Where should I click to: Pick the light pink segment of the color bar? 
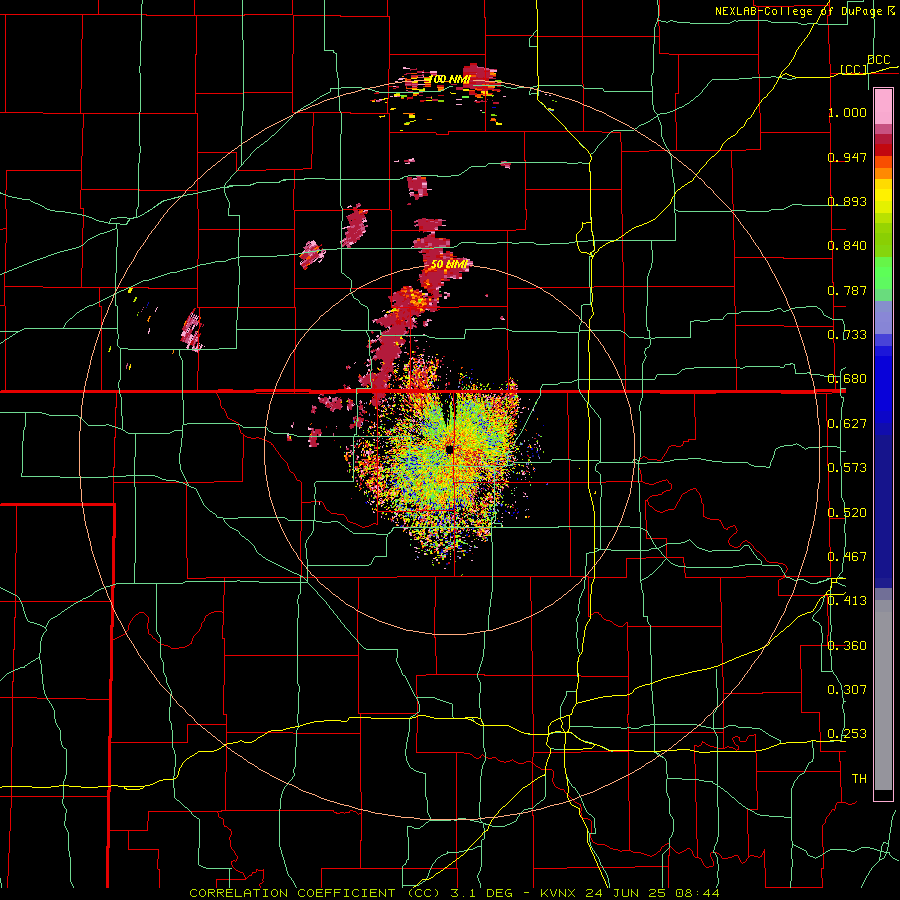(883, 106)
